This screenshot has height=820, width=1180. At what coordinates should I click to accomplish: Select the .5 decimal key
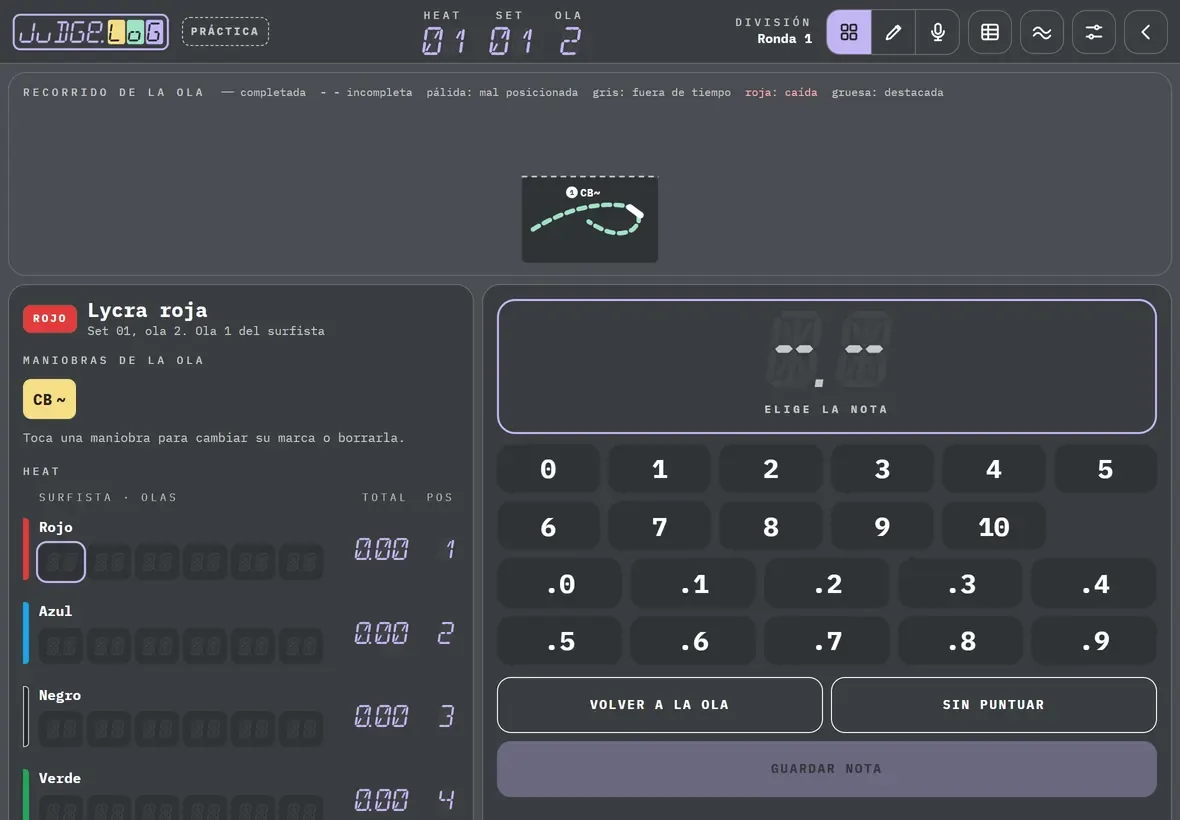click(560, 640)
